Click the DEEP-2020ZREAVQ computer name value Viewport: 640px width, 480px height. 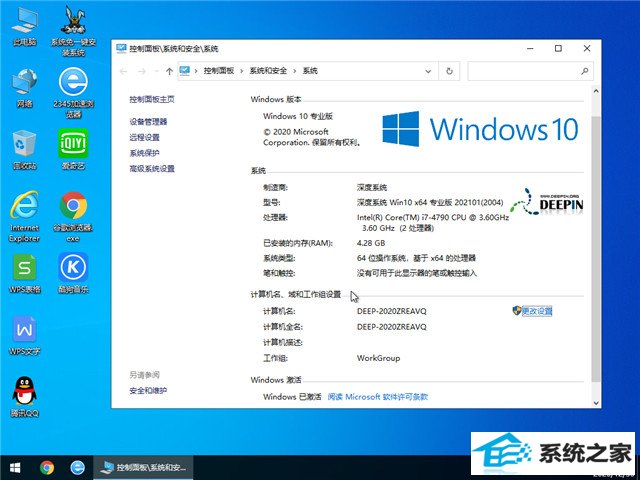pyautogui.click(x=391, y=311)
